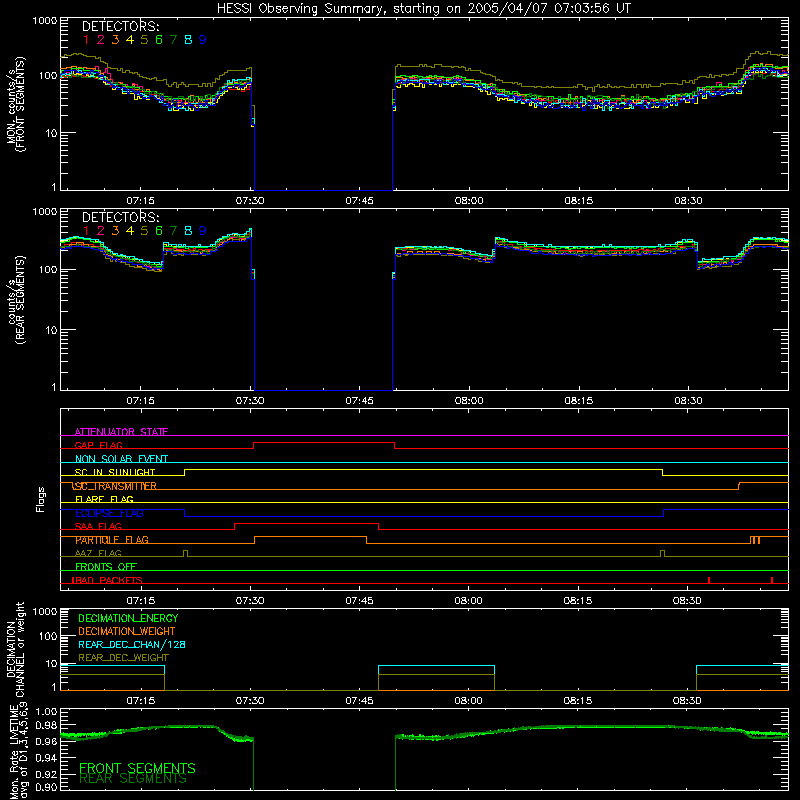Click the GAP_FLAG raised step in the Flags plot
This screenshot has height=800, width=800.
point(324,443)
